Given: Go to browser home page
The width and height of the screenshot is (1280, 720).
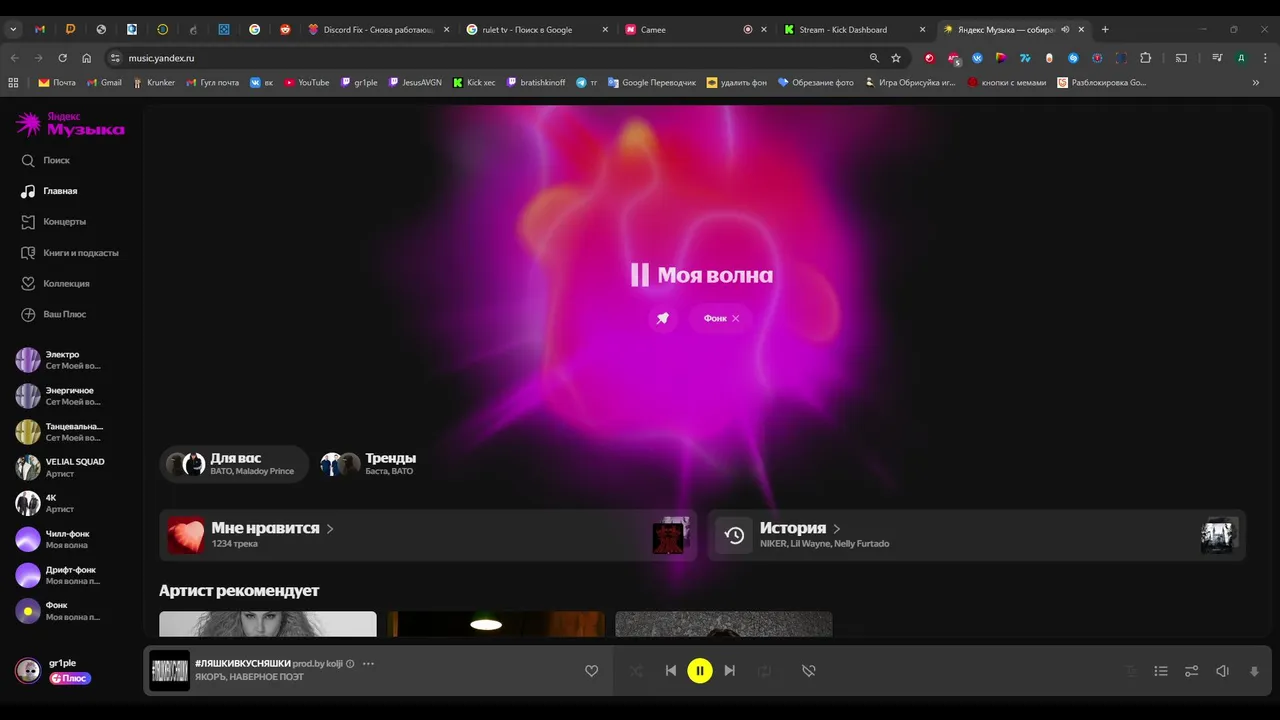Looking at the screenshot, I should pyautogui.click(x=86, y=58).
